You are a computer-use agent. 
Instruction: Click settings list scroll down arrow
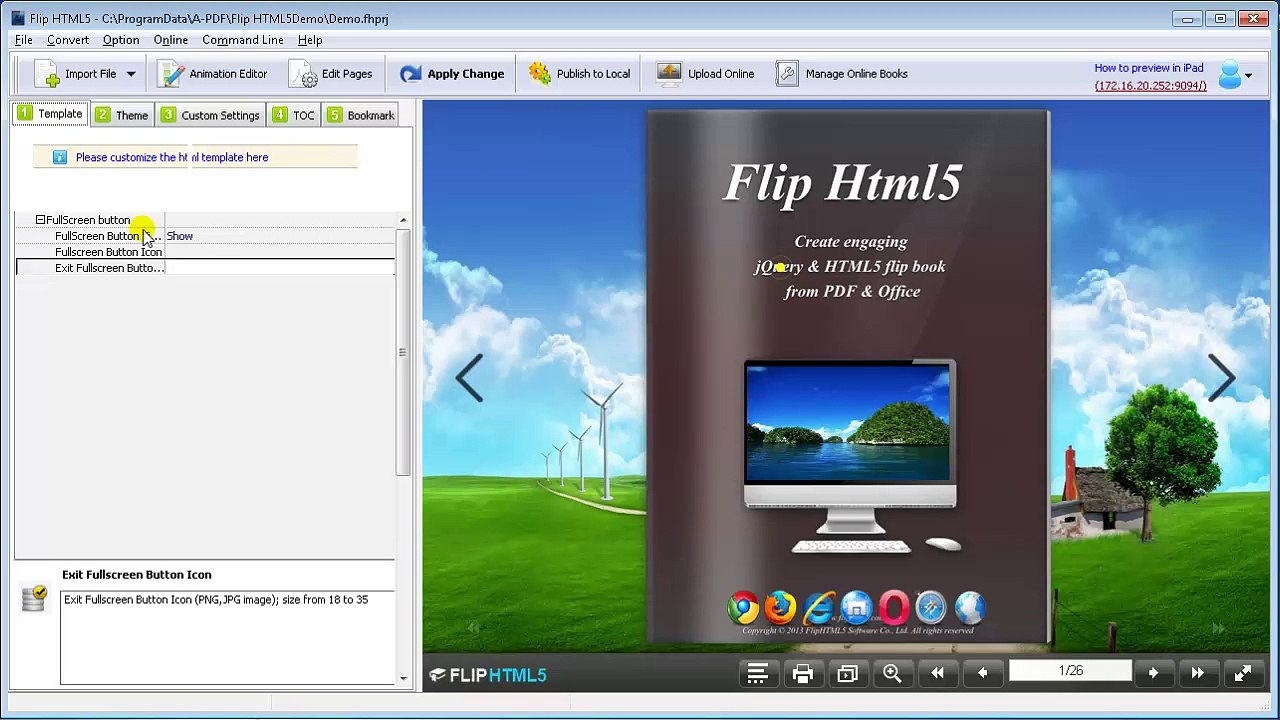(x=403, y=679)
